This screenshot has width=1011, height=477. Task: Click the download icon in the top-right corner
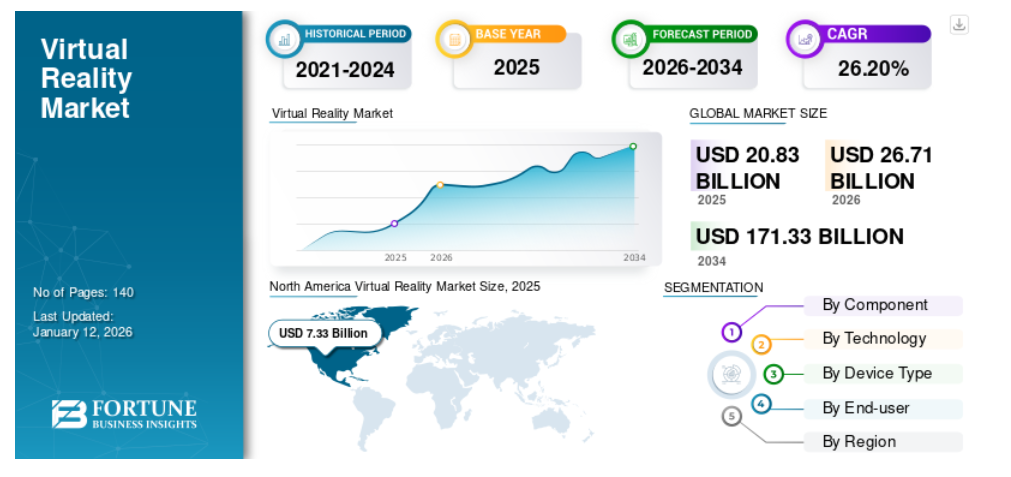[x=959, y=25]
